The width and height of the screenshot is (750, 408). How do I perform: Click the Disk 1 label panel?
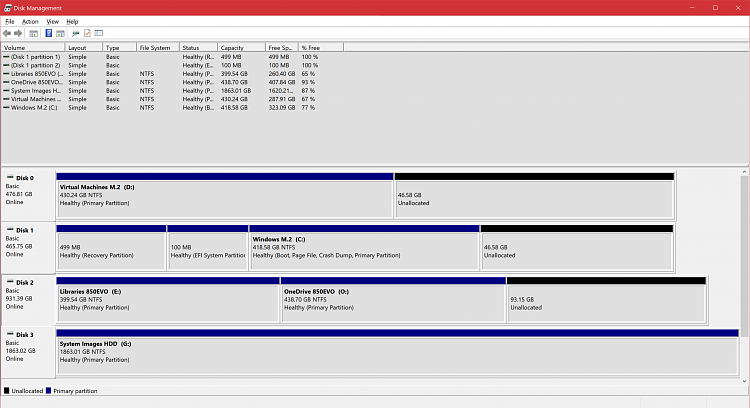[28, 247]
